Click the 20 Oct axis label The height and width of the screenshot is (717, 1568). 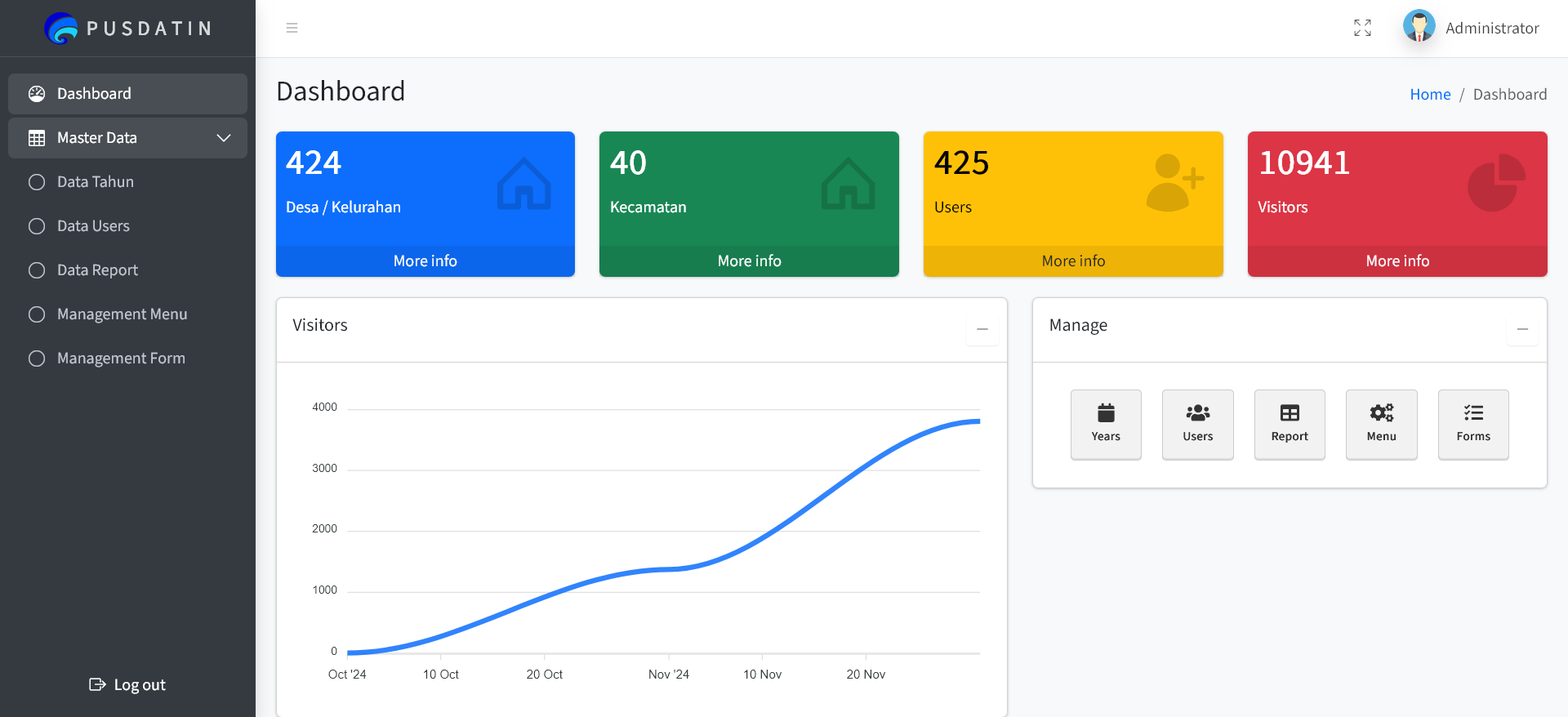[x=545, y=675]
